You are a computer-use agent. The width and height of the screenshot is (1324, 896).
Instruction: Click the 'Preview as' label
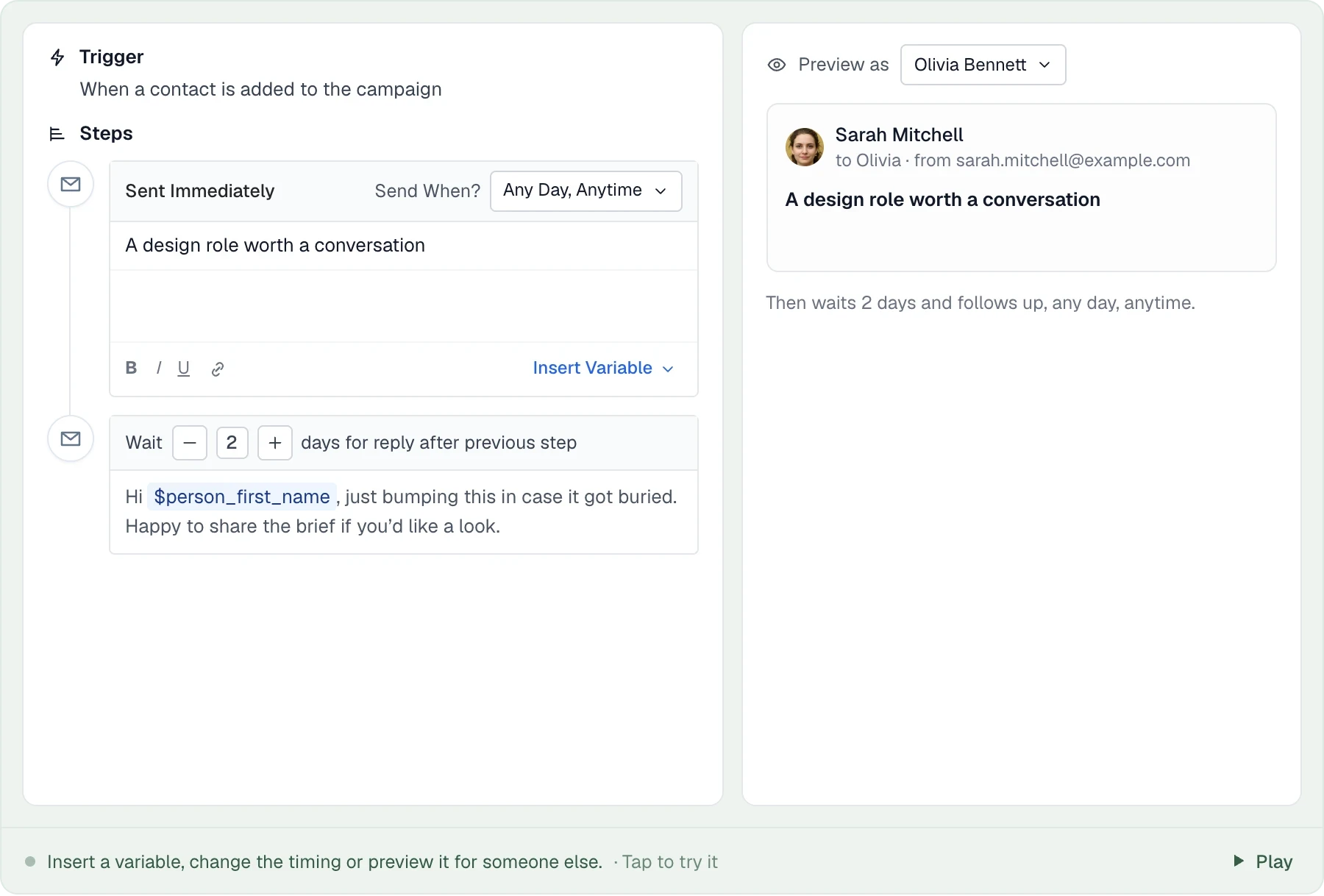coord(844,65)
